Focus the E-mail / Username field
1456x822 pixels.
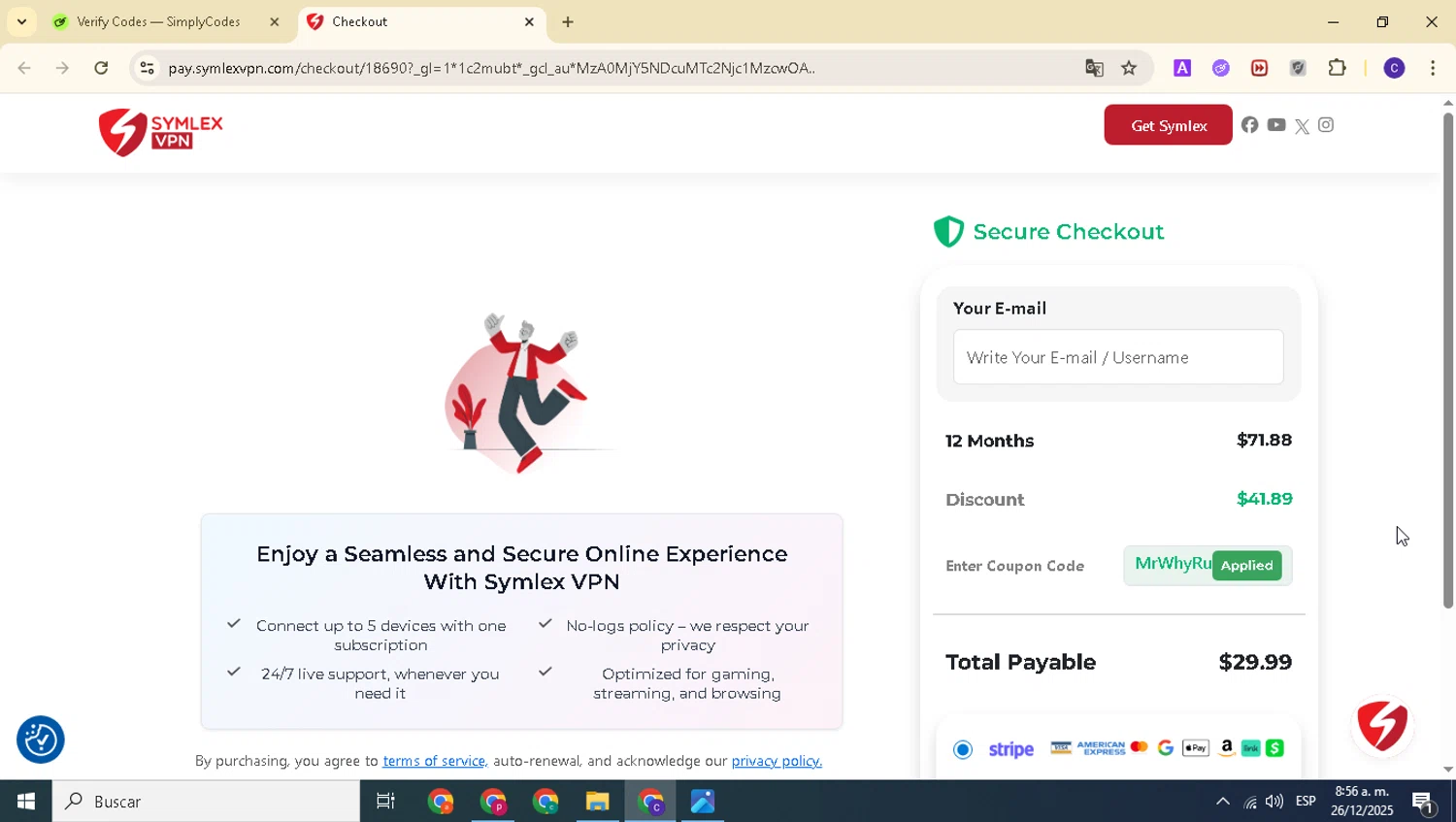[1118, 357]
